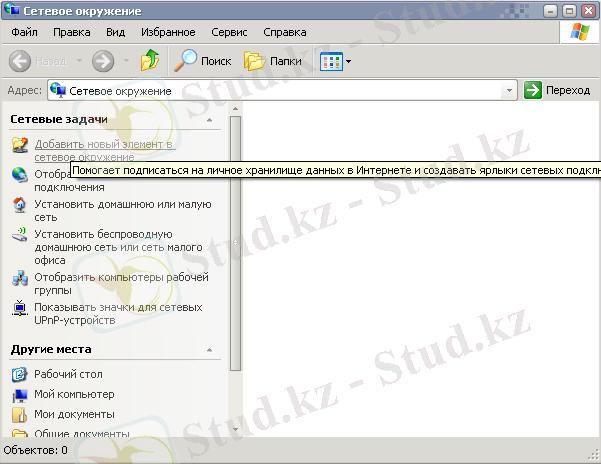Click the Windows flag logo
Image resolution: width=601 pixels, height=464 pixels.
click(580, 32)
